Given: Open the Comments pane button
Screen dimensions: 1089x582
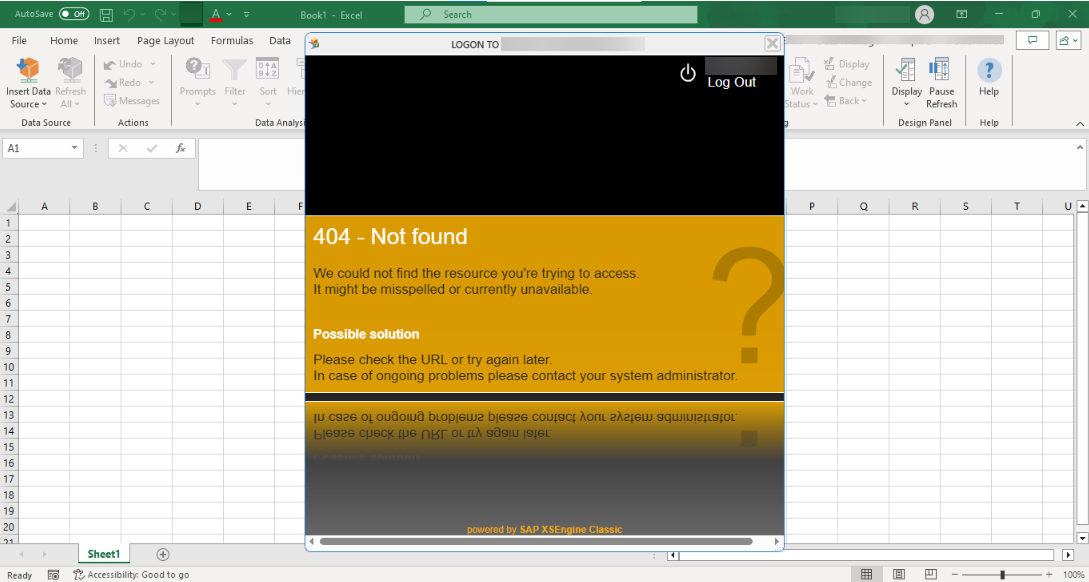Looking at the screenshot, I should 1032,40.
